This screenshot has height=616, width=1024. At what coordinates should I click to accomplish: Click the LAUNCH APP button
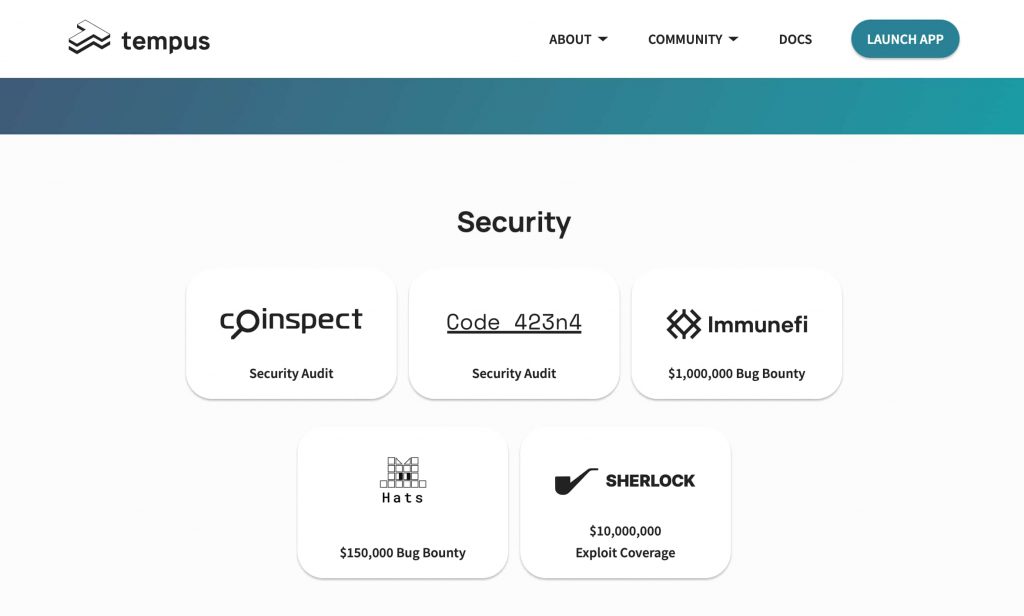pos(905,39)
